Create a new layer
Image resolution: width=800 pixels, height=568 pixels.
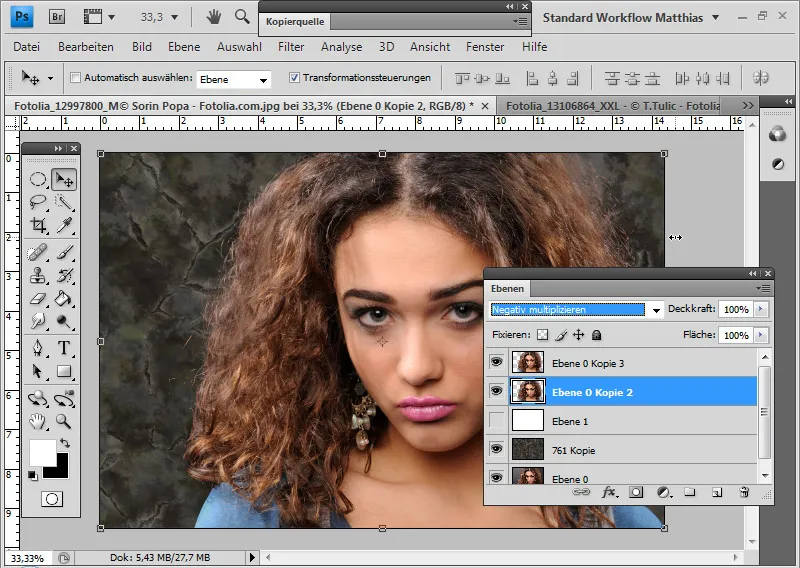point(717,492)
